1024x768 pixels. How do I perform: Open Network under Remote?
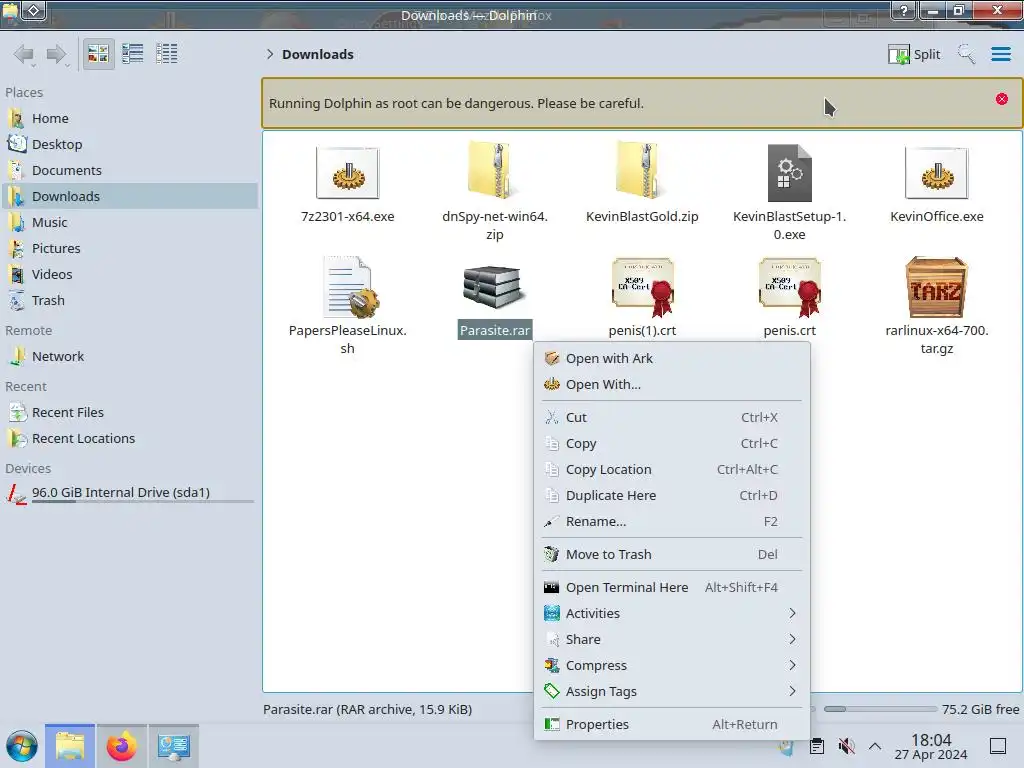pos(129,357)
